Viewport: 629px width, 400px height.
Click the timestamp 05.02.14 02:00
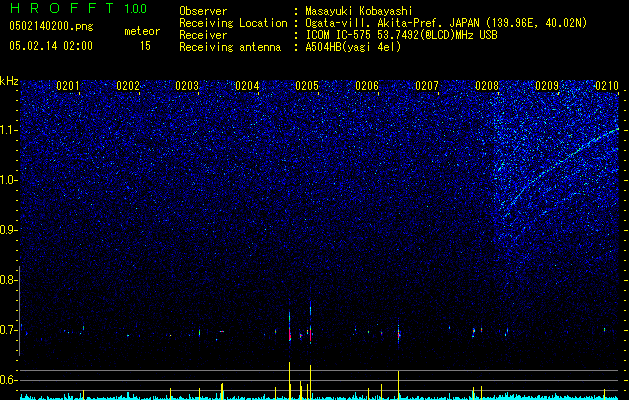click(51, 45)
